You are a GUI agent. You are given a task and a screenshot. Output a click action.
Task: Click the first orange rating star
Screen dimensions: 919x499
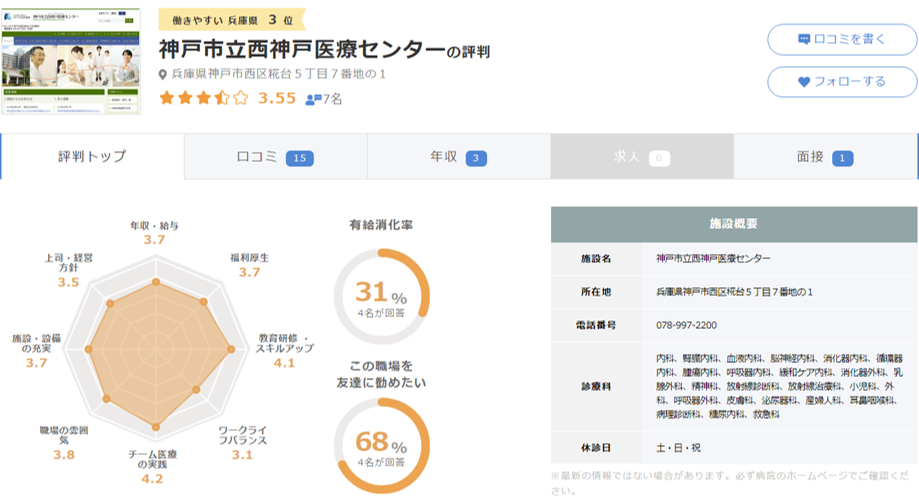[x=167, y=97]
